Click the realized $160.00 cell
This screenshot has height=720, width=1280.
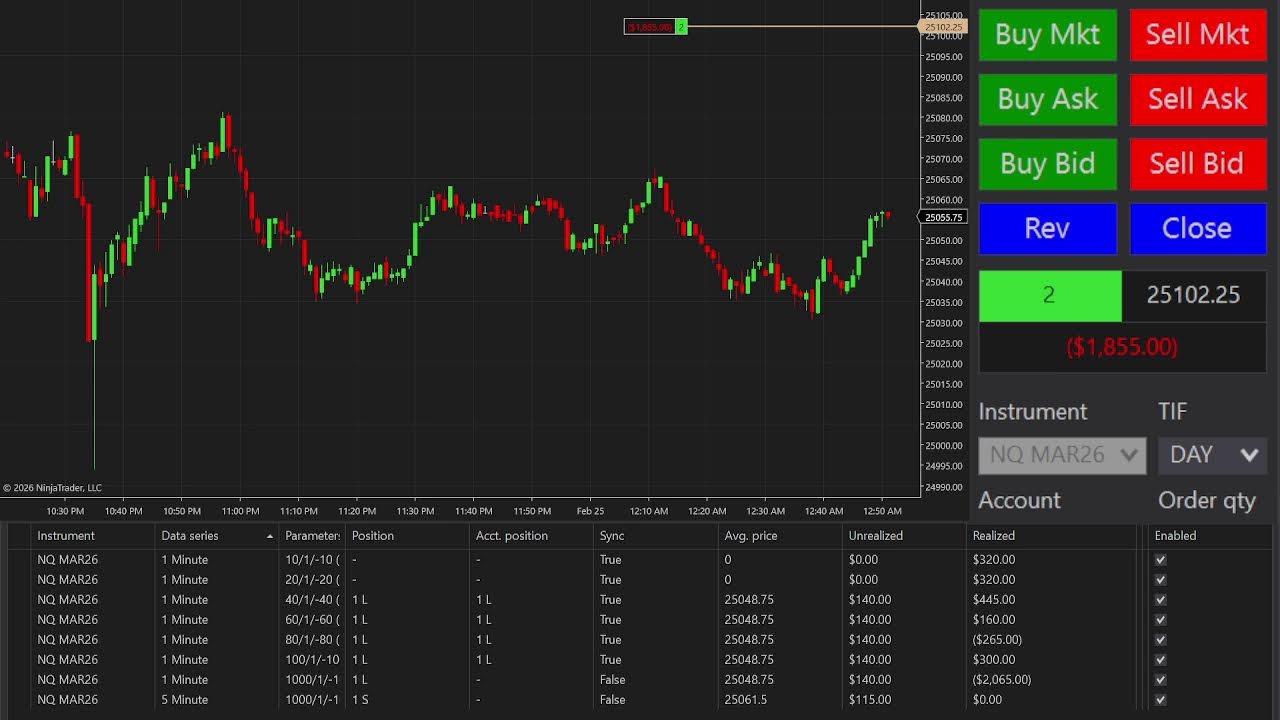point(1052,620)
